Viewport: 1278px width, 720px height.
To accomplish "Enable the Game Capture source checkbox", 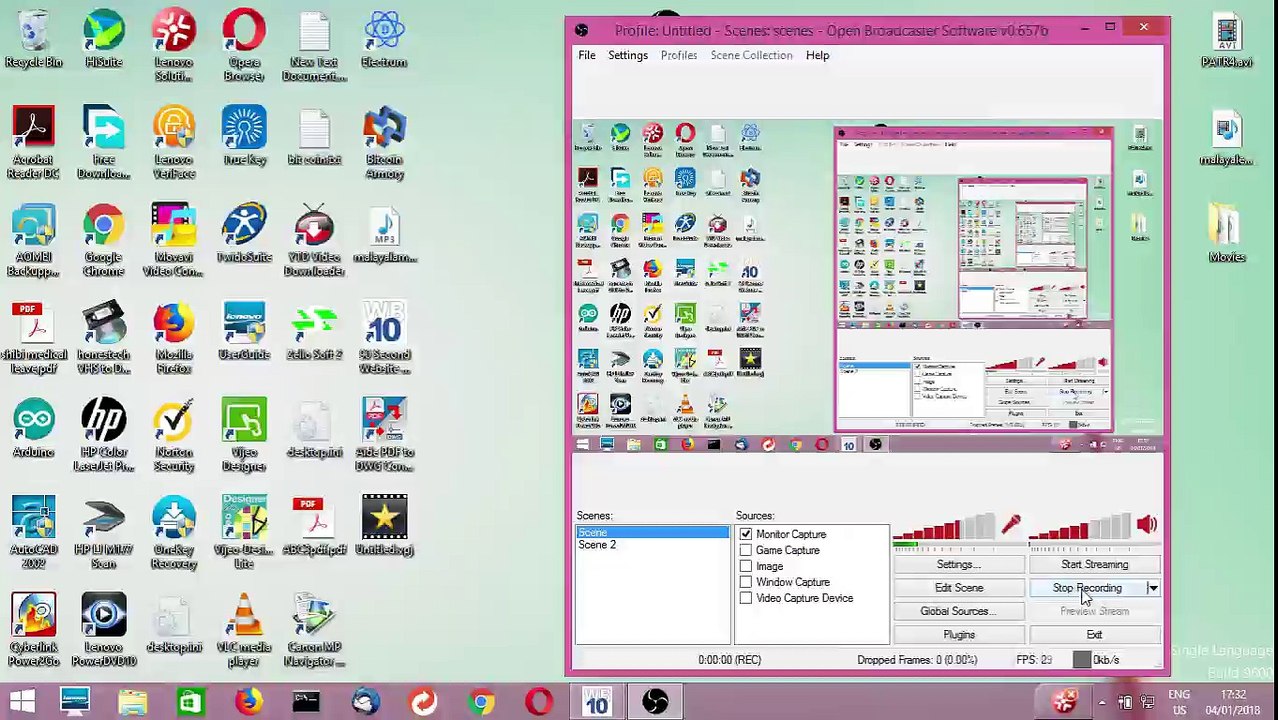I will point(746,551).
